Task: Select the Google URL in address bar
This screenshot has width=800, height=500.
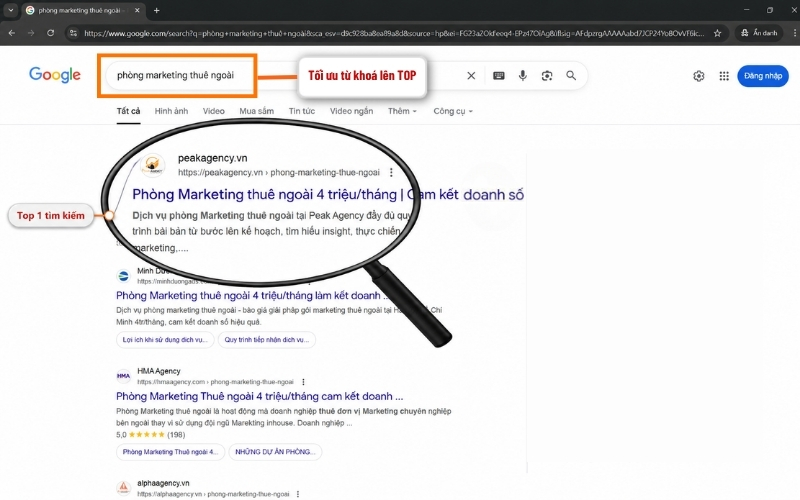Action: [393, 33]
